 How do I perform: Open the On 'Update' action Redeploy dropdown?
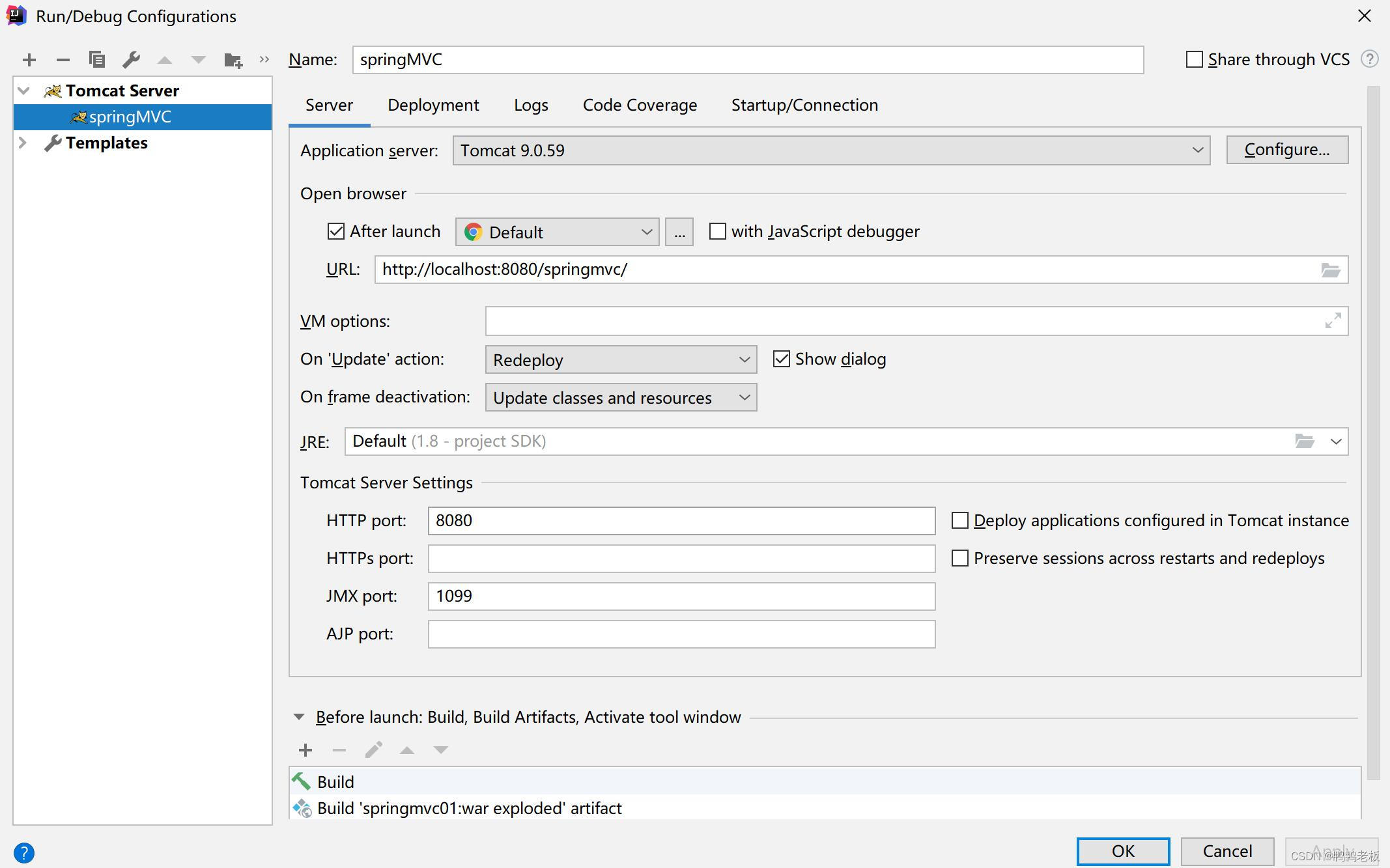pos(620,359)
